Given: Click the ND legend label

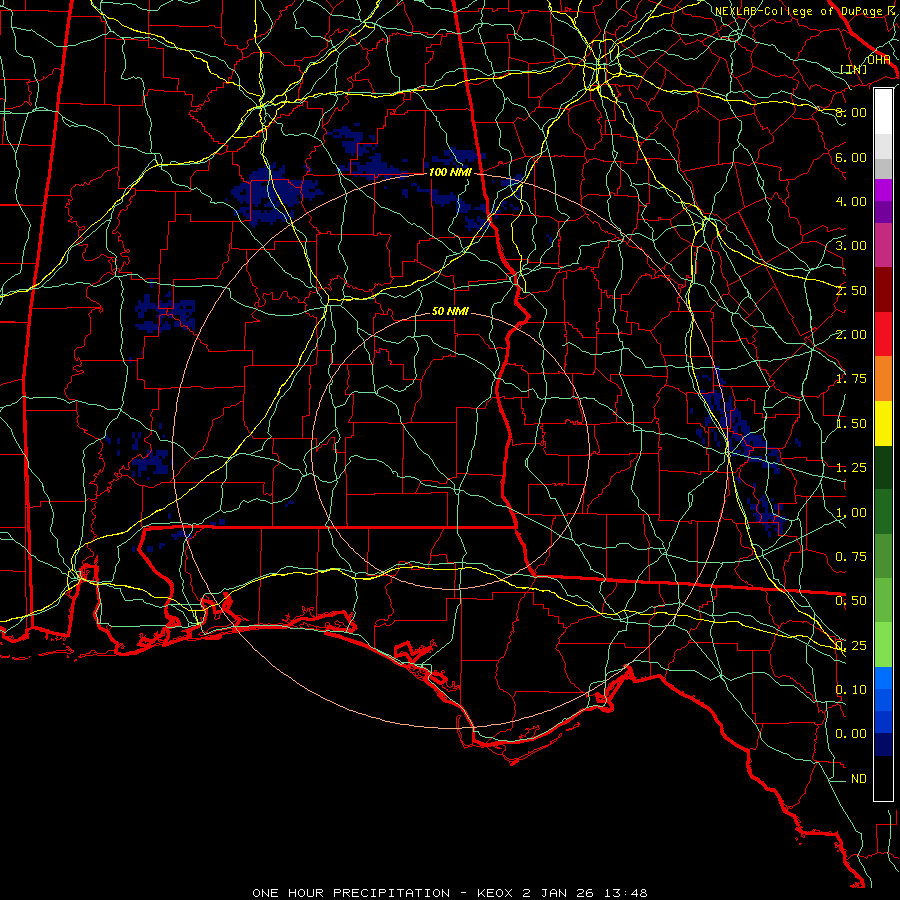Looking at the screenshot, I should pyautogui.click(x=859, y=779).
